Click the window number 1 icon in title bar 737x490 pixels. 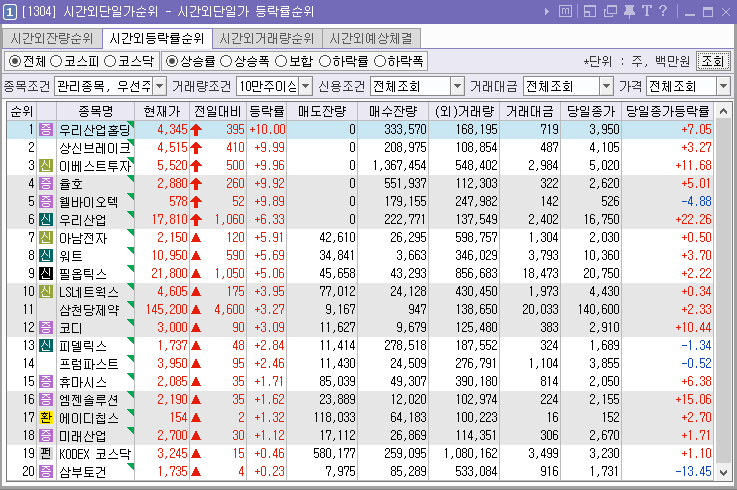pyautogui.click(x=9, y=12)
